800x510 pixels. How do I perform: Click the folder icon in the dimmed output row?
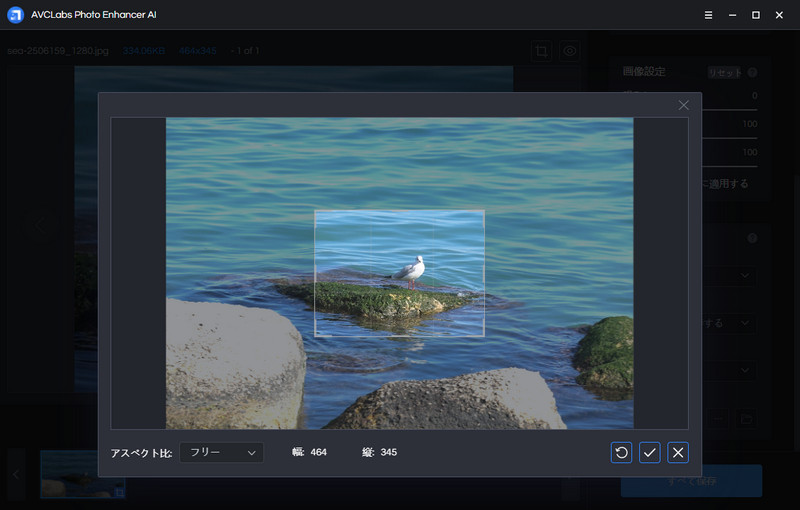click(x=746, y=419)
